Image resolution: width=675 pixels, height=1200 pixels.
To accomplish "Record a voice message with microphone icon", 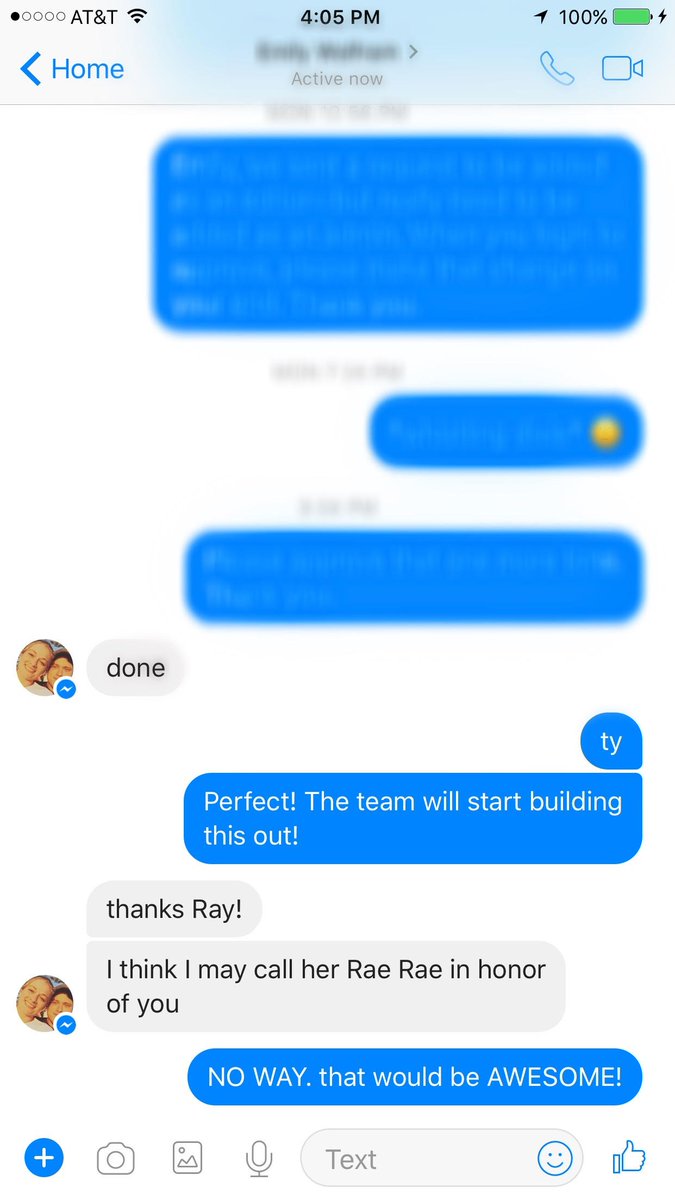I will (x=259, y=1159).
